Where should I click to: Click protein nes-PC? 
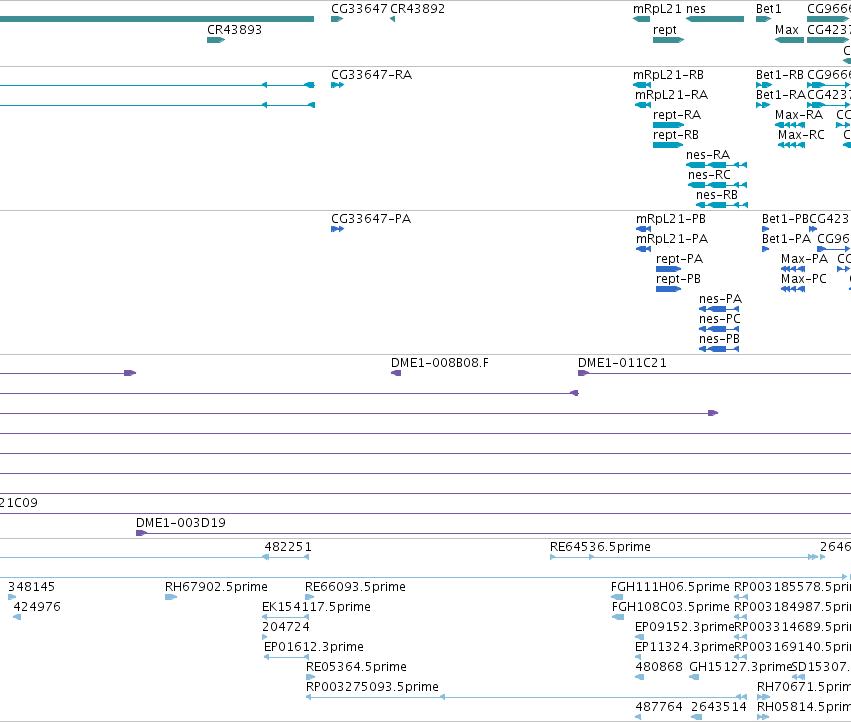(x=719, y=330)
